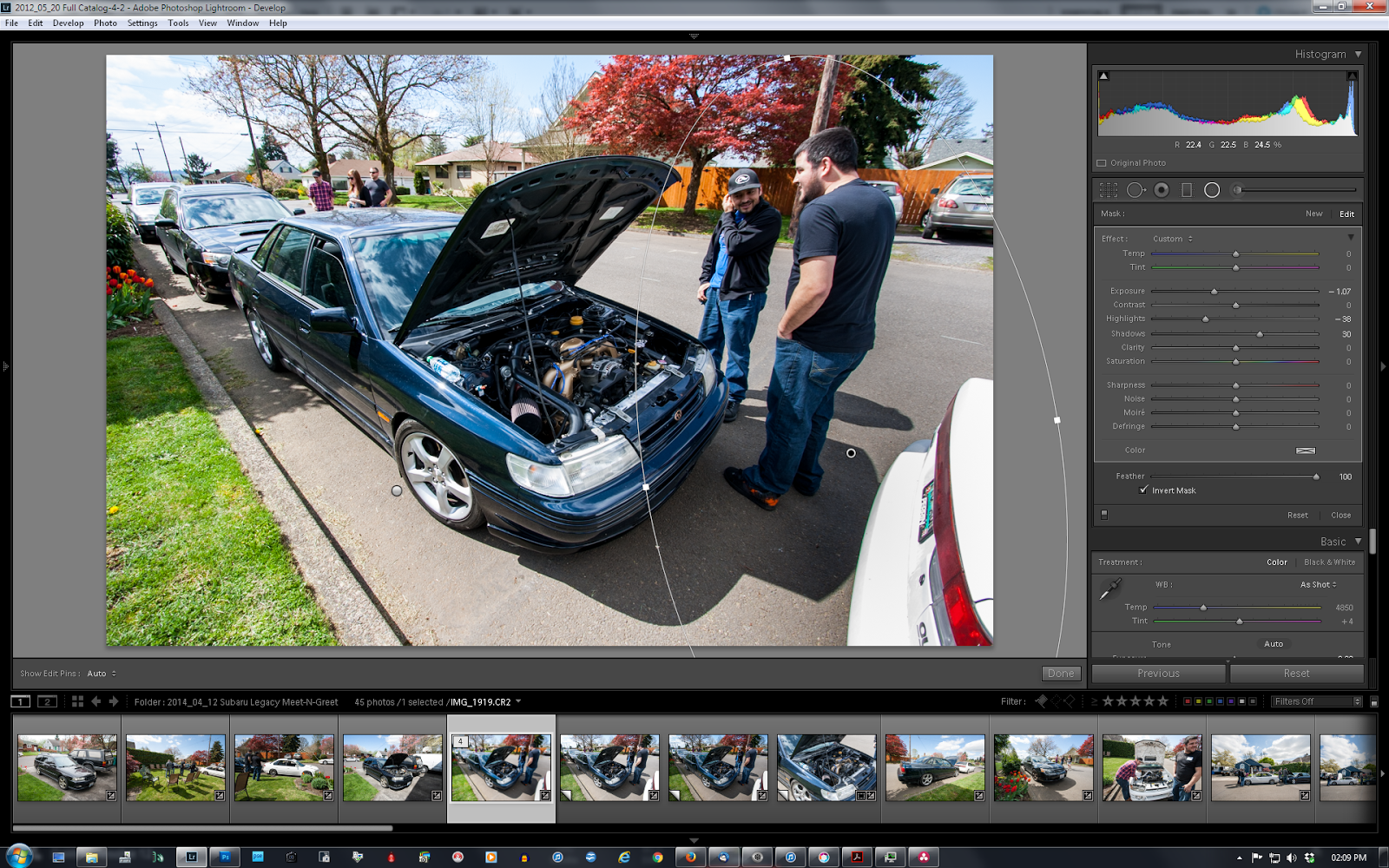Filter by flagged photos
This screenshot has height=868, width=1389.
coord(1042,701)
